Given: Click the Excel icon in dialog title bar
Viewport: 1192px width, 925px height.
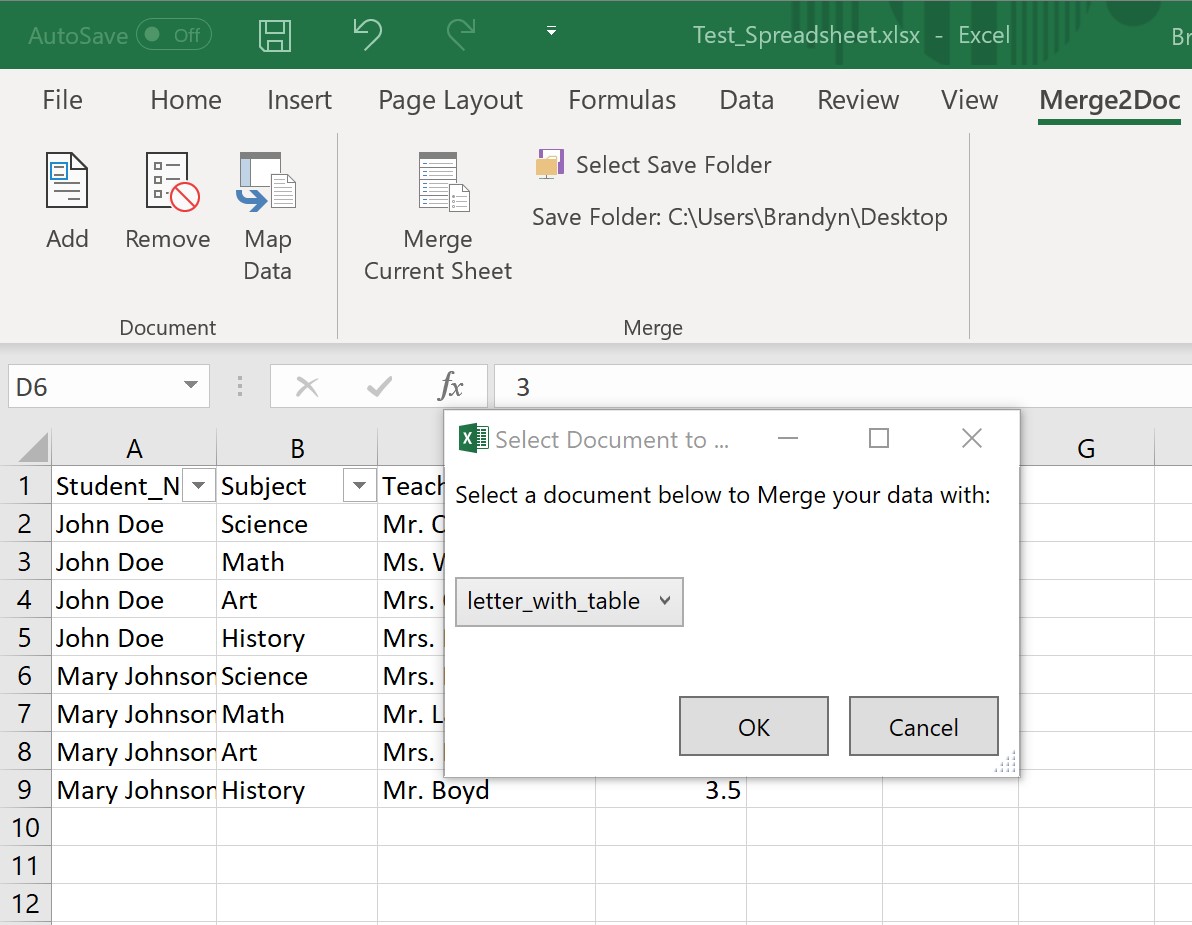Looking at the screenshot, I should (x=474, y=439).
